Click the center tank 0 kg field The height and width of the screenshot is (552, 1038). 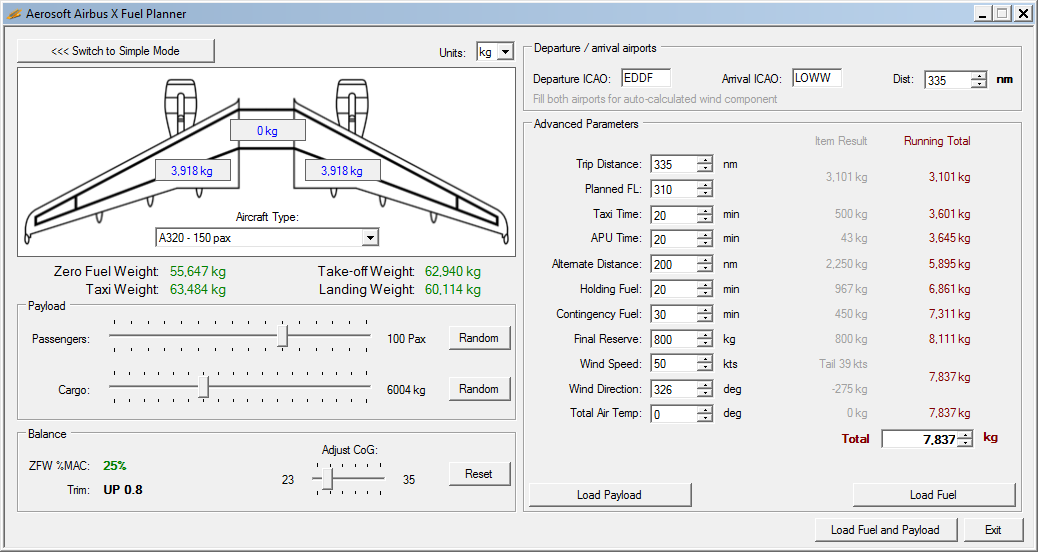[x=267, y=131]
